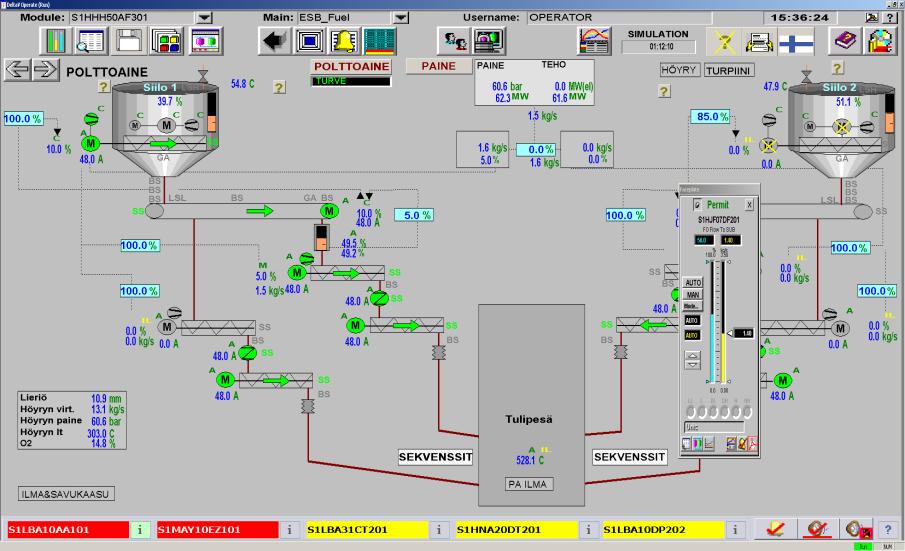Click the user login people icon
The image size is (905, 551).
click(x=454, y=41)
